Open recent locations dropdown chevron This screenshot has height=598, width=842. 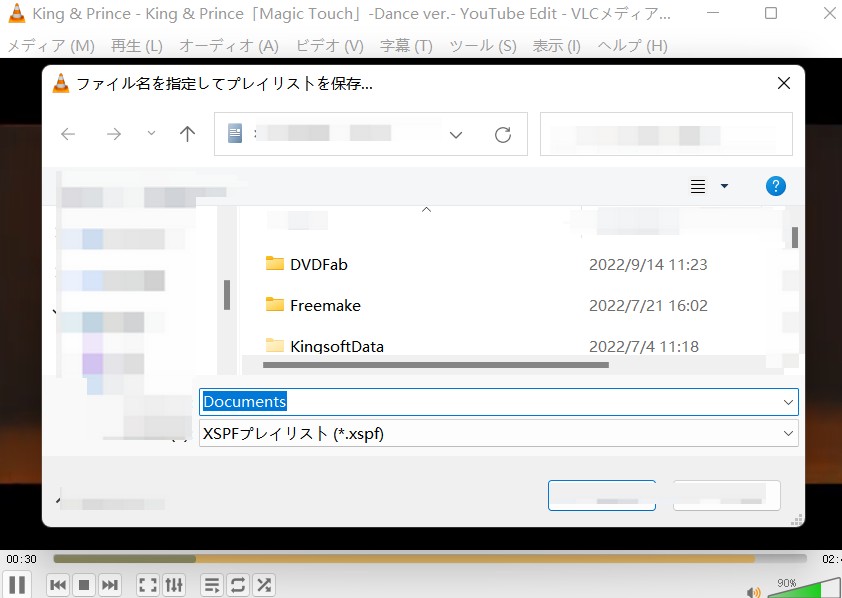151,133
